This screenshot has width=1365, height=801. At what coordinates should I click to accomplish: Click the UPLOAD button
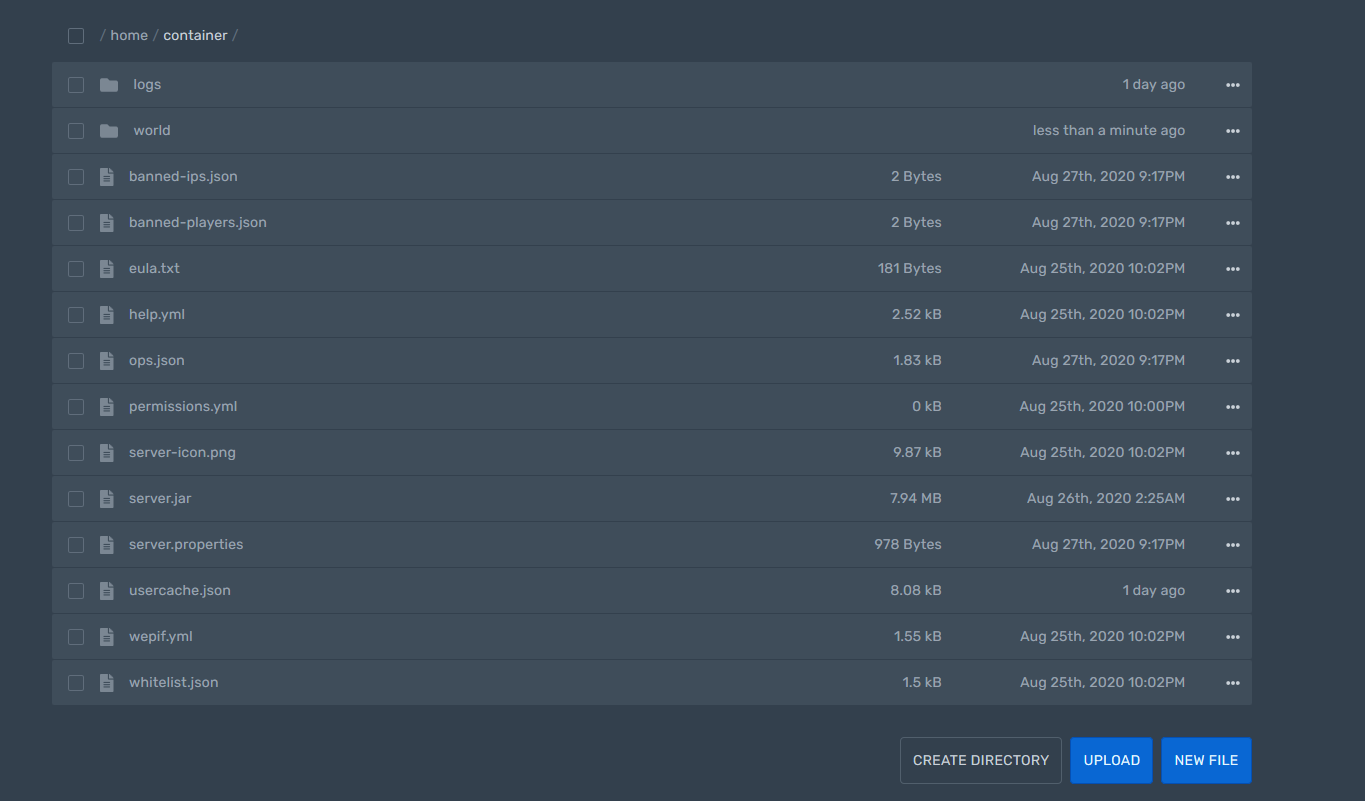1111,760
